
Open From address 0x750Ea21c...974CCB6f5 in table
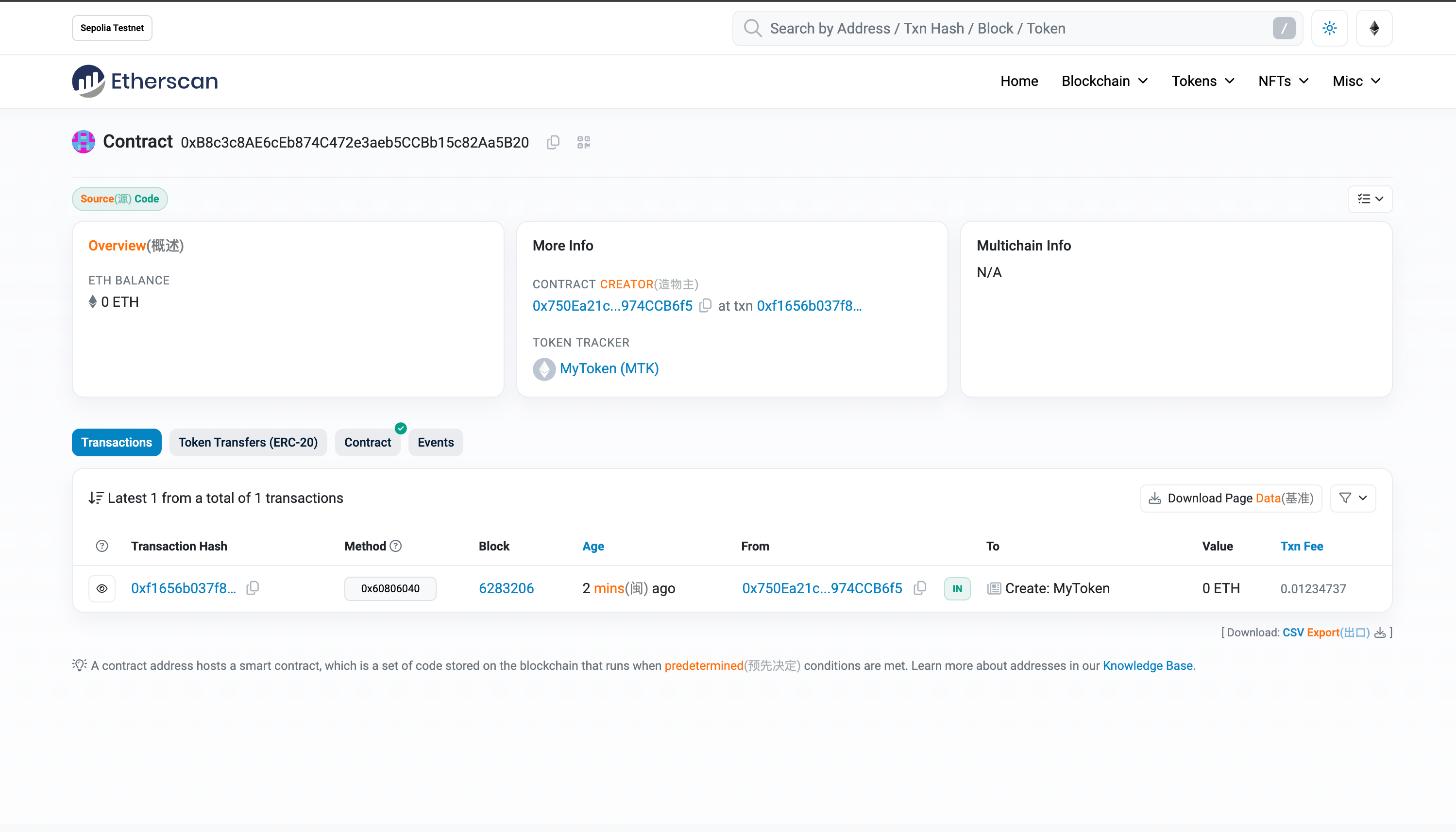pyautogui.click(x=822, y=588)
